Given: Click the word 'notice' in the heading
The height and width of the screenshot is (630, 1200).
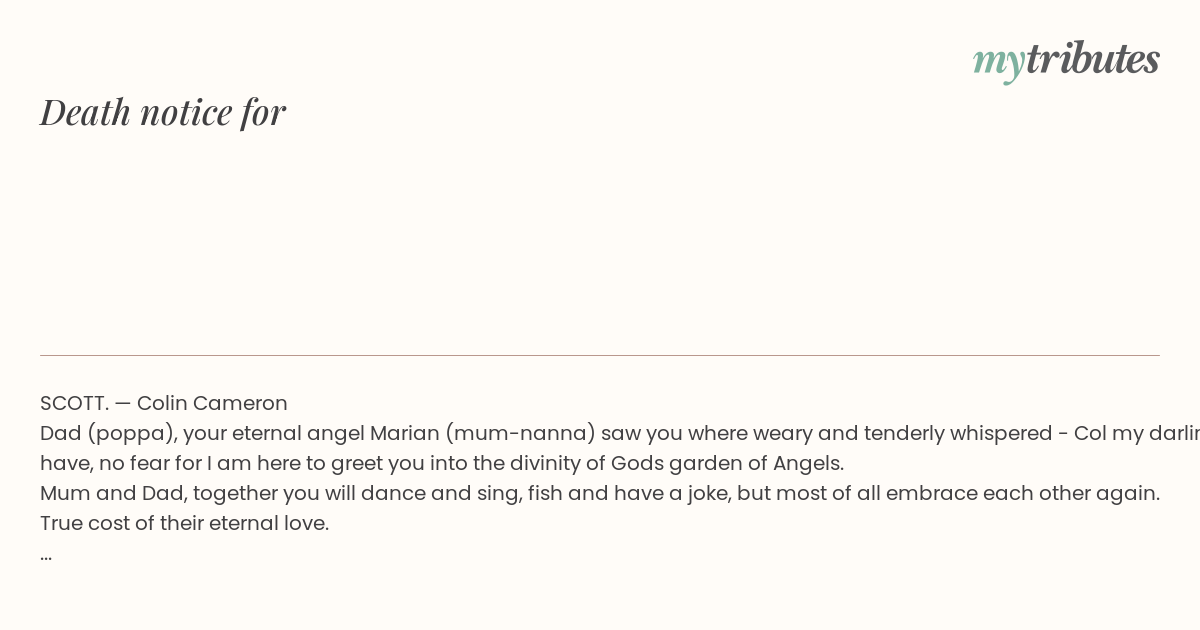Looking at the screenshot, I should click(186, 112).
